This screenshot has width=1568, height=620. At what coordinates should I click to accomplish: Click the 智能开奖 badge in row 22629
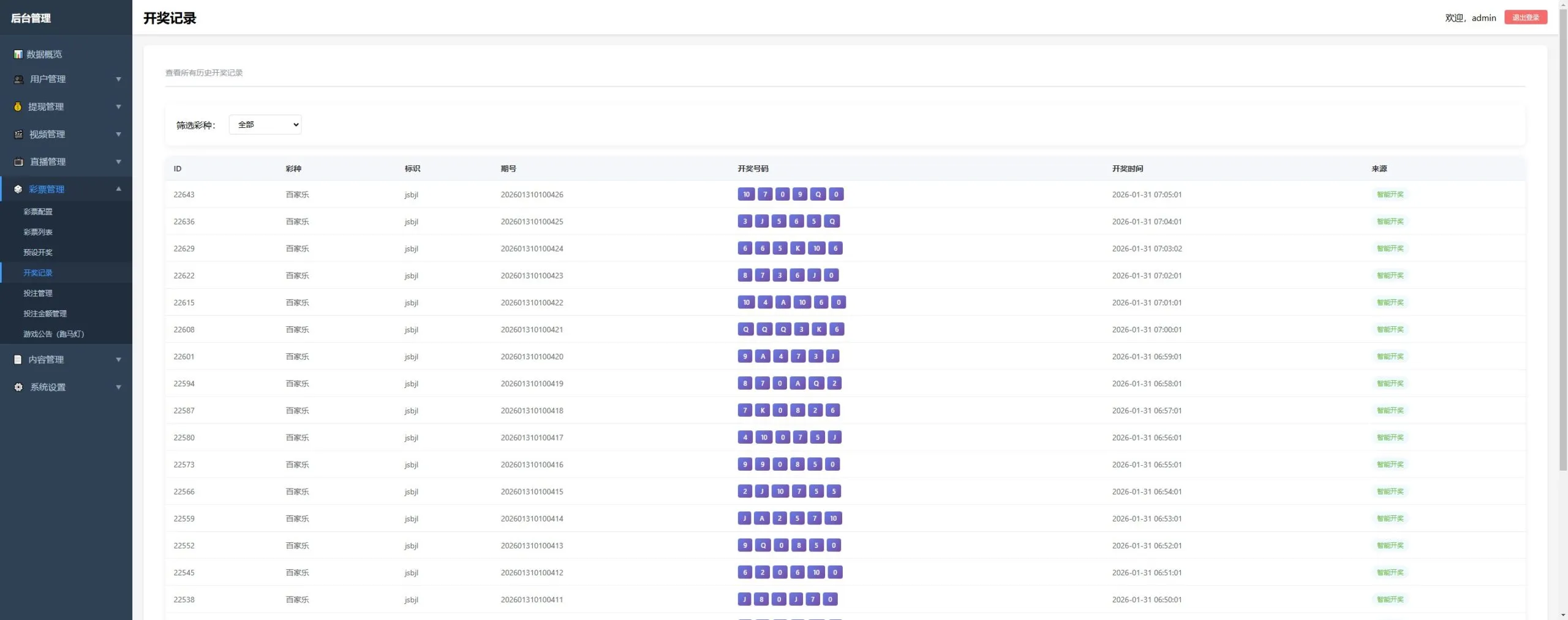(x=1390, y=248)
